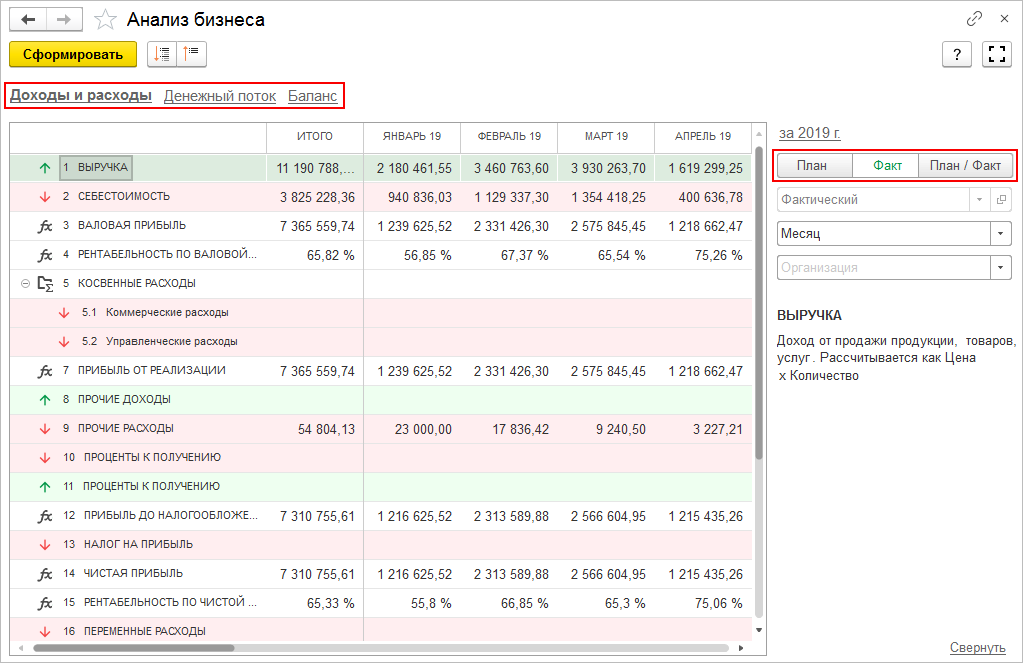Screen dimensions: 1023x663
Task: Select the План mode toggle
Action: point(812,166)
